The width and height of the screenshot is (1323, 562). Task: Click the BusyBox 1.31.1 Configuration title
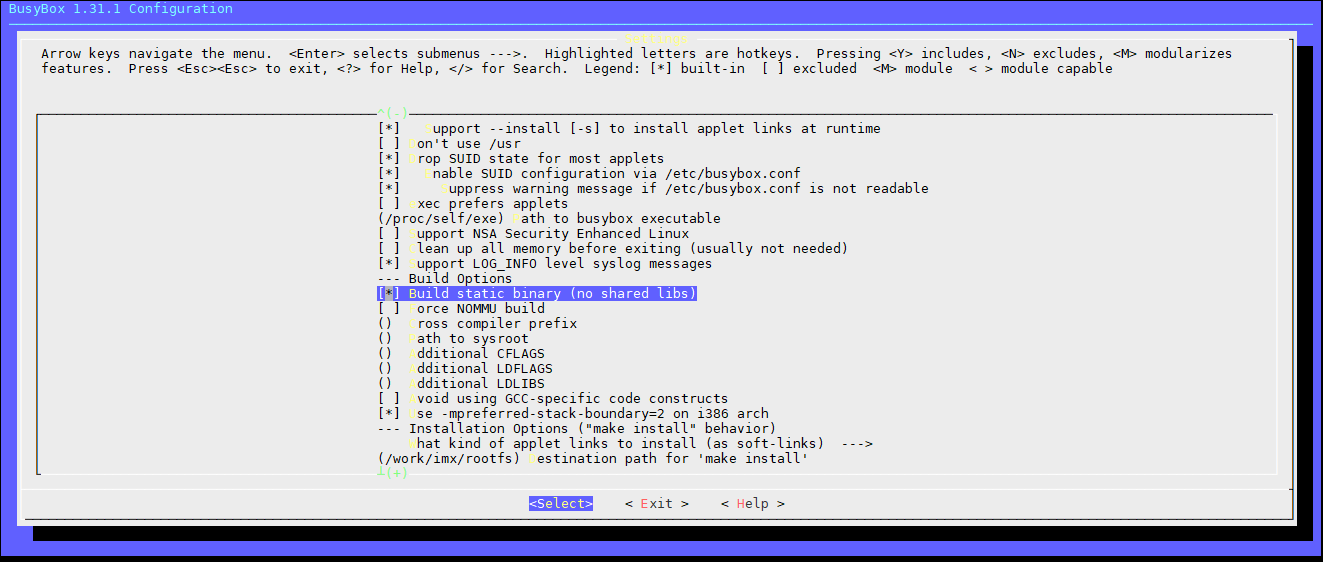point(121,9)
